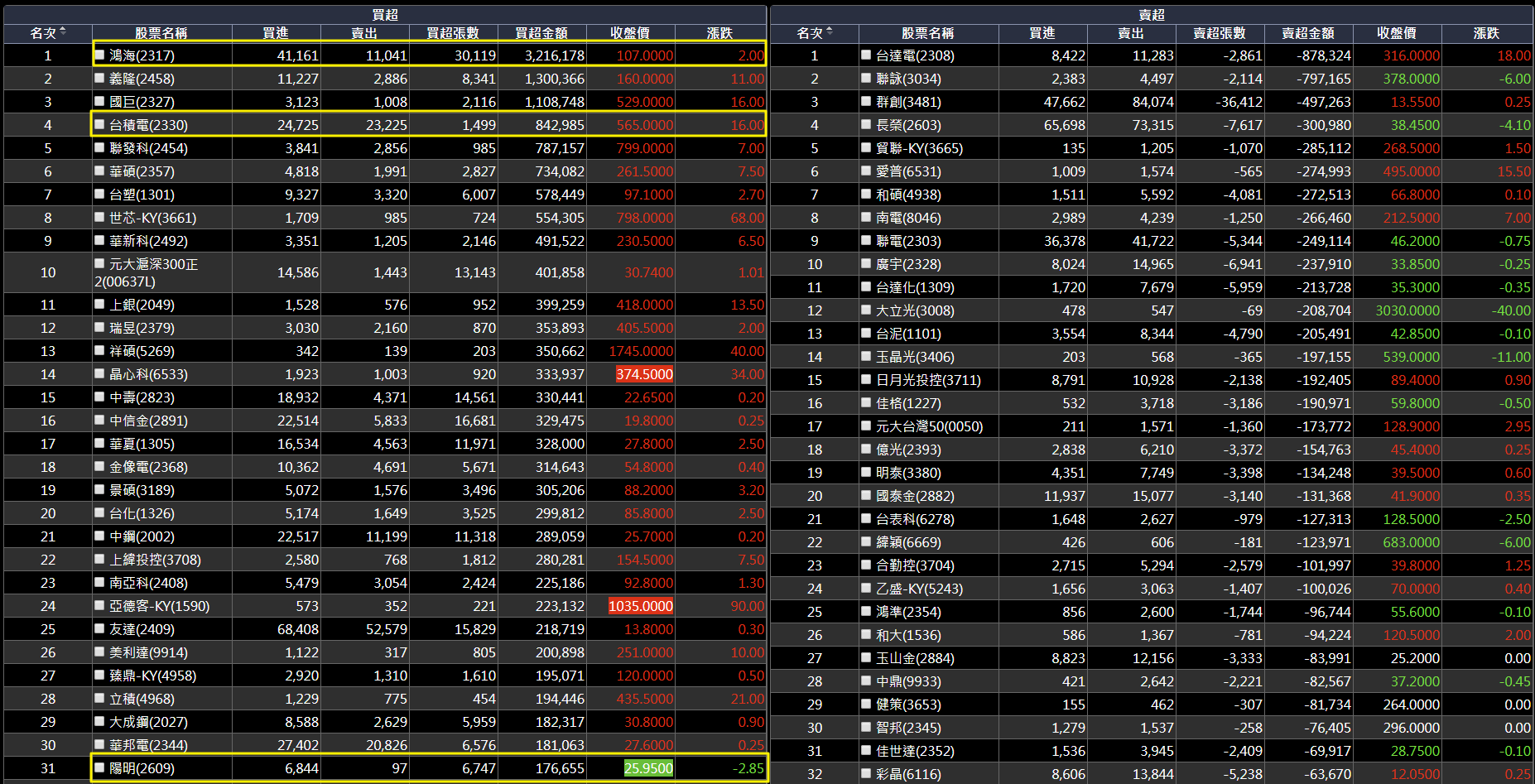This screenshot has height=784, width=1535.
Task: Check the box next to 智邦(2345)
Action: (866, 727)
